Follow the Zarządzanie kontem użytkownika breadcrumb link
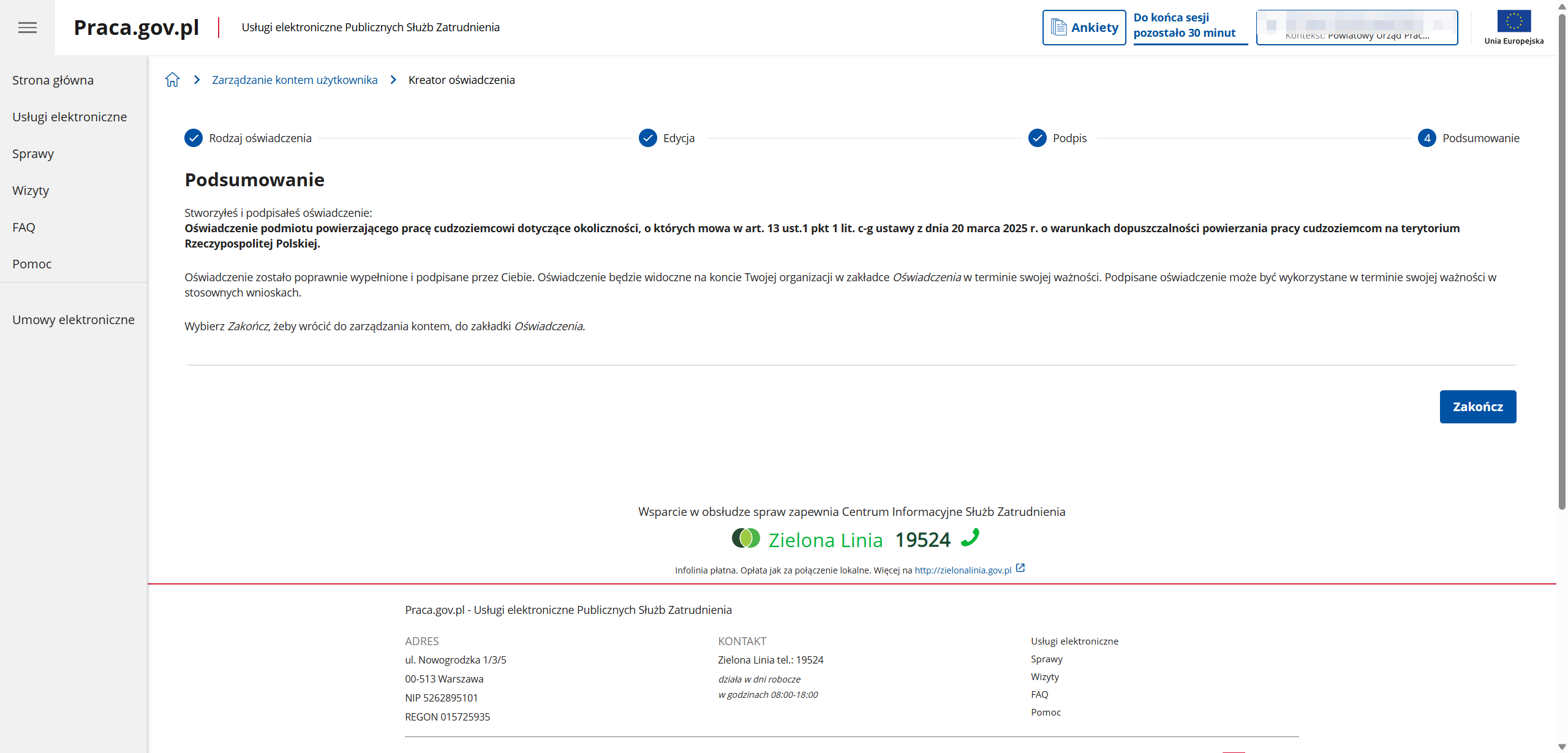The width and height of the screenshot is (1568, 753). (295, 80)
